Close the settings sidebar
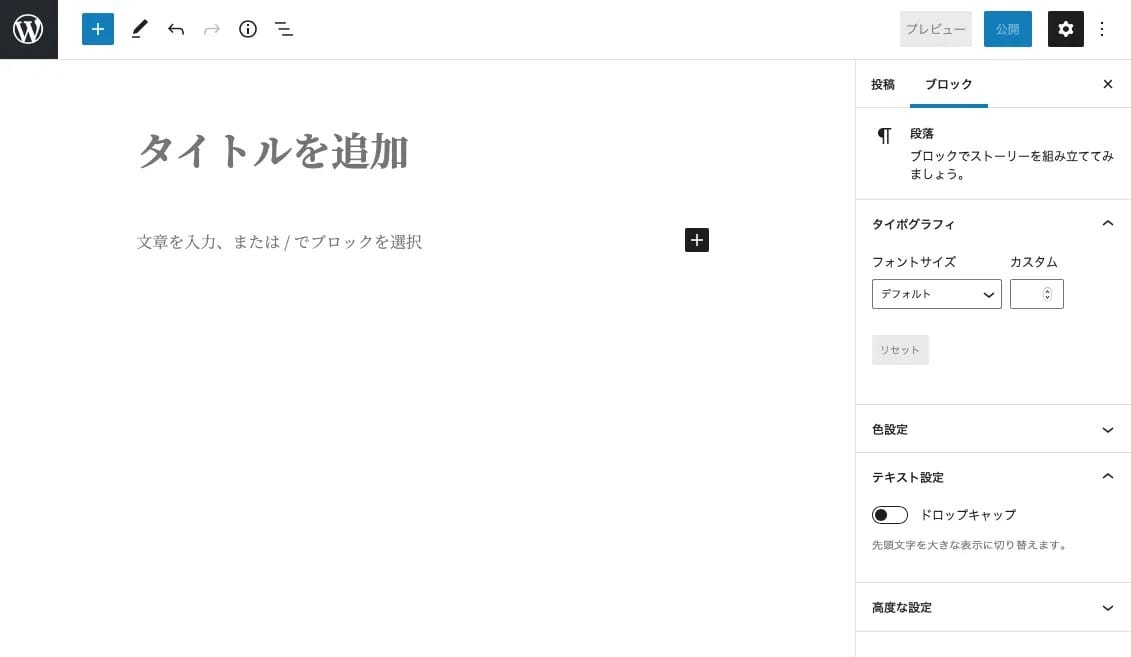Screen dimensions: 1131x657 coord(1108,84)
